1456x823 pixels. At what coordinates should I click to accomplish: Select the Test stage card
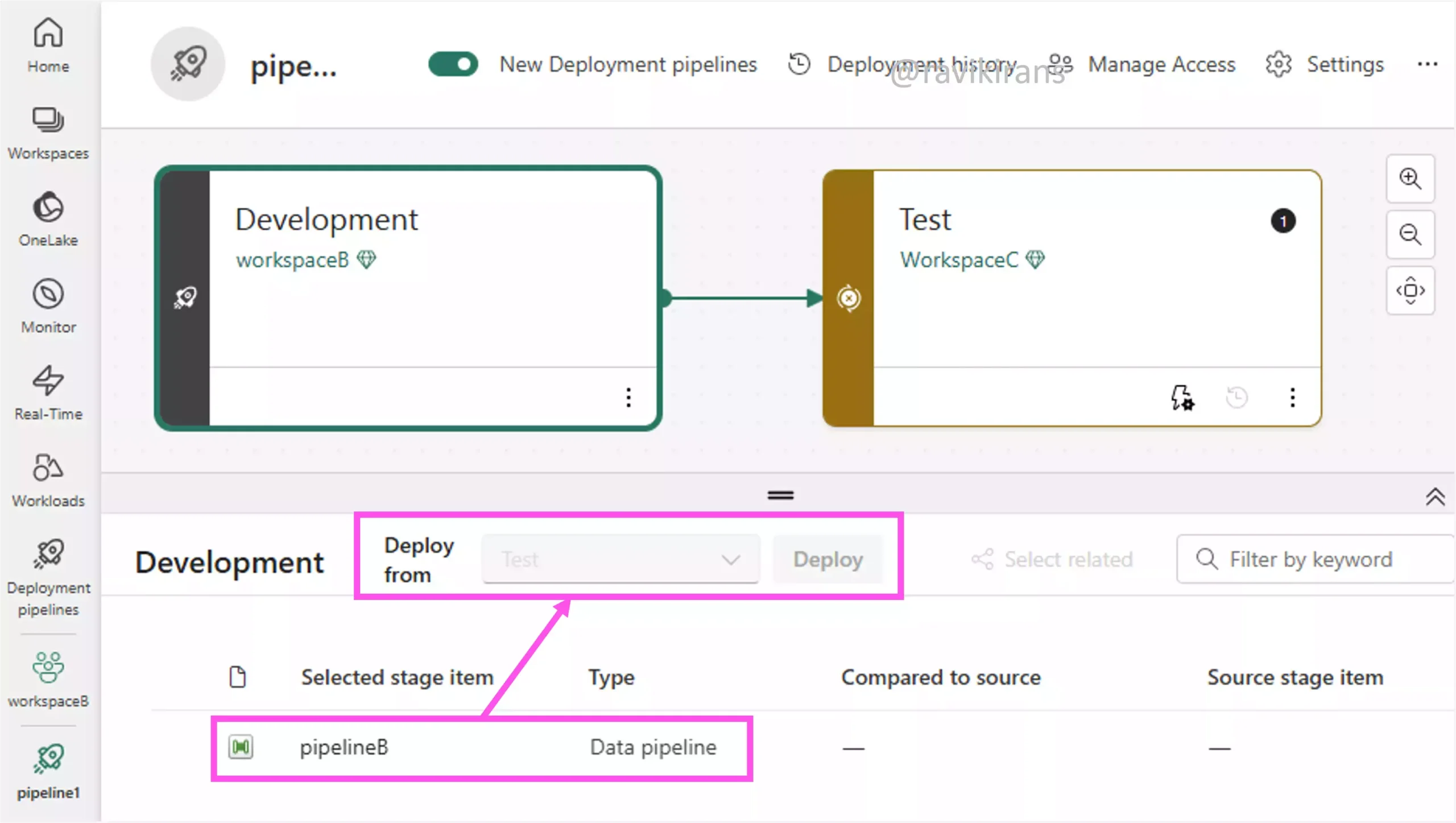pos(1072,298)
